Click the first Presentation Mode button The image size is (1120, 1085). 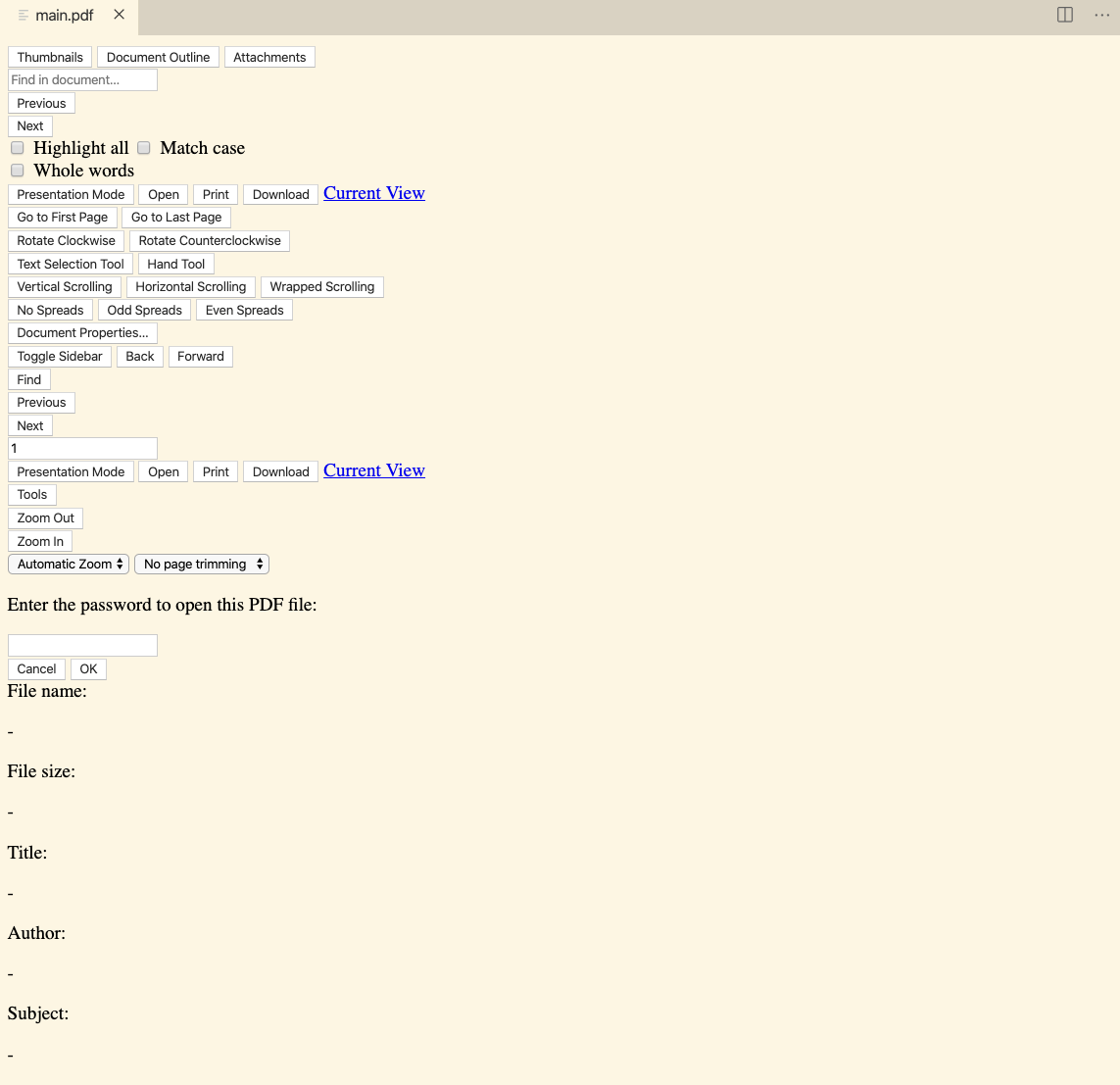(x=71, y=194)
